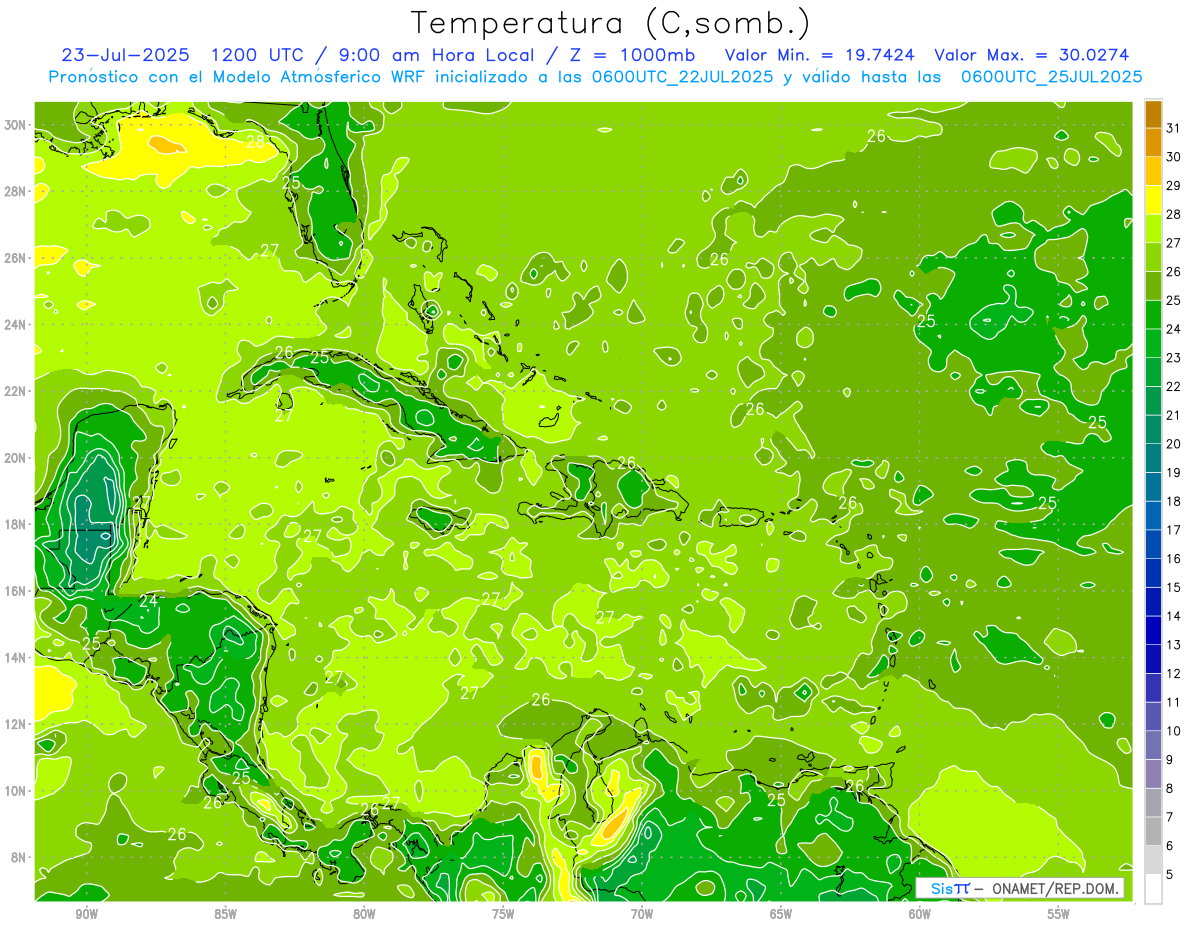This screenshot has width=1200, height=927.
Task: Click '9:00 am Hora Local' text
Action: coord(435,55)
